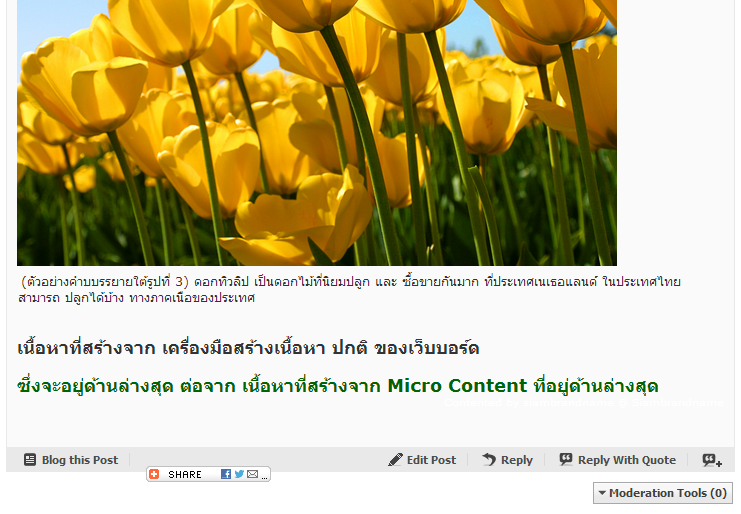Click the Moderation Tools dropdown arrow
The height and width of the screenshot is (514, 741).
(601, 493)
